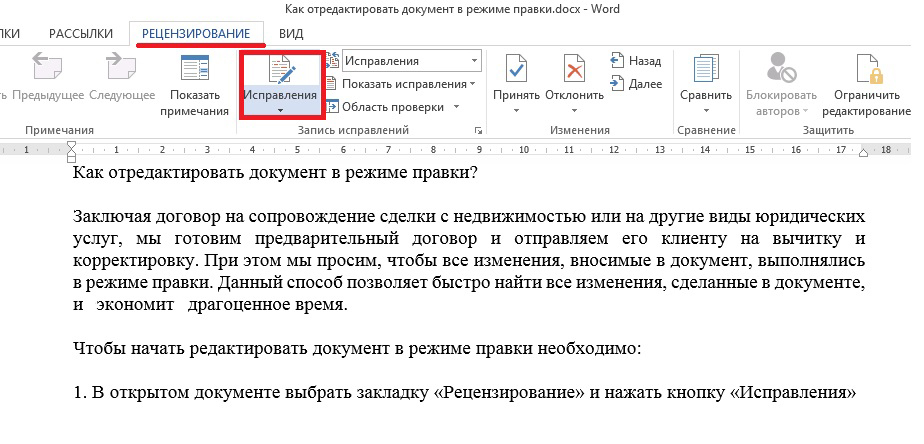The height and width of the screenshot is (444, 924).
Task: Open Запись исправлений dialog launcher
Action: click(478, 131)
